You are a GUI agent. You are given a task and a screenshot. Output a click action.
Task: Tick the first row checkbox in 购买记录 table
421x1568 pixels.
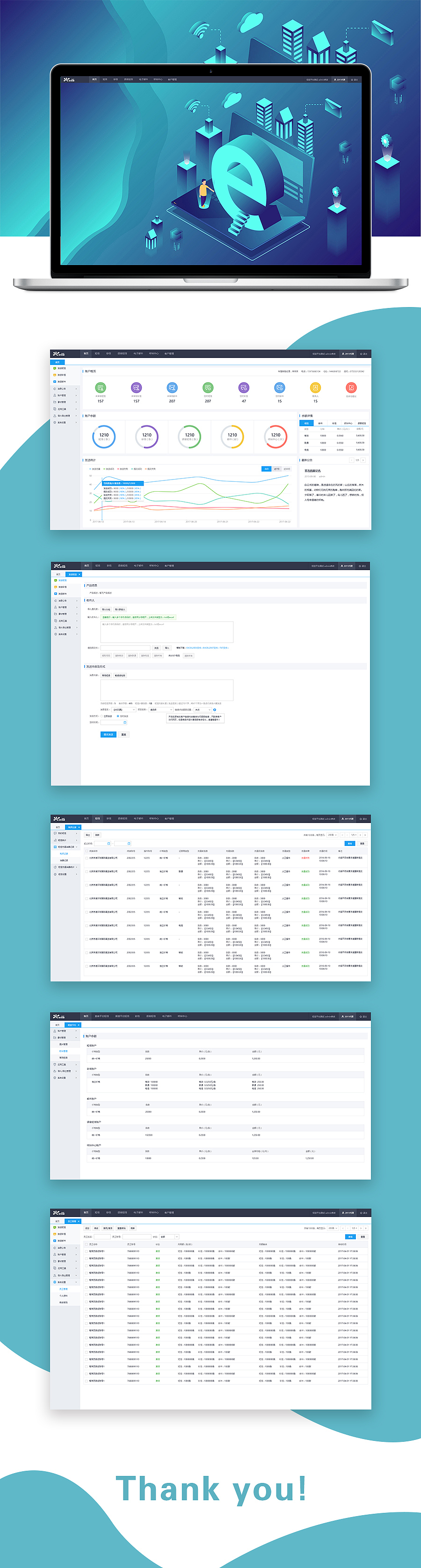[87, 858]
